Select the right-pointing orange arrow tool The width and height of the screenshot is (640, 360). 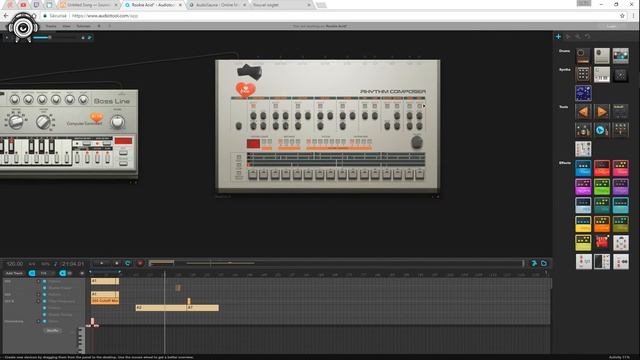coord(602,111)
